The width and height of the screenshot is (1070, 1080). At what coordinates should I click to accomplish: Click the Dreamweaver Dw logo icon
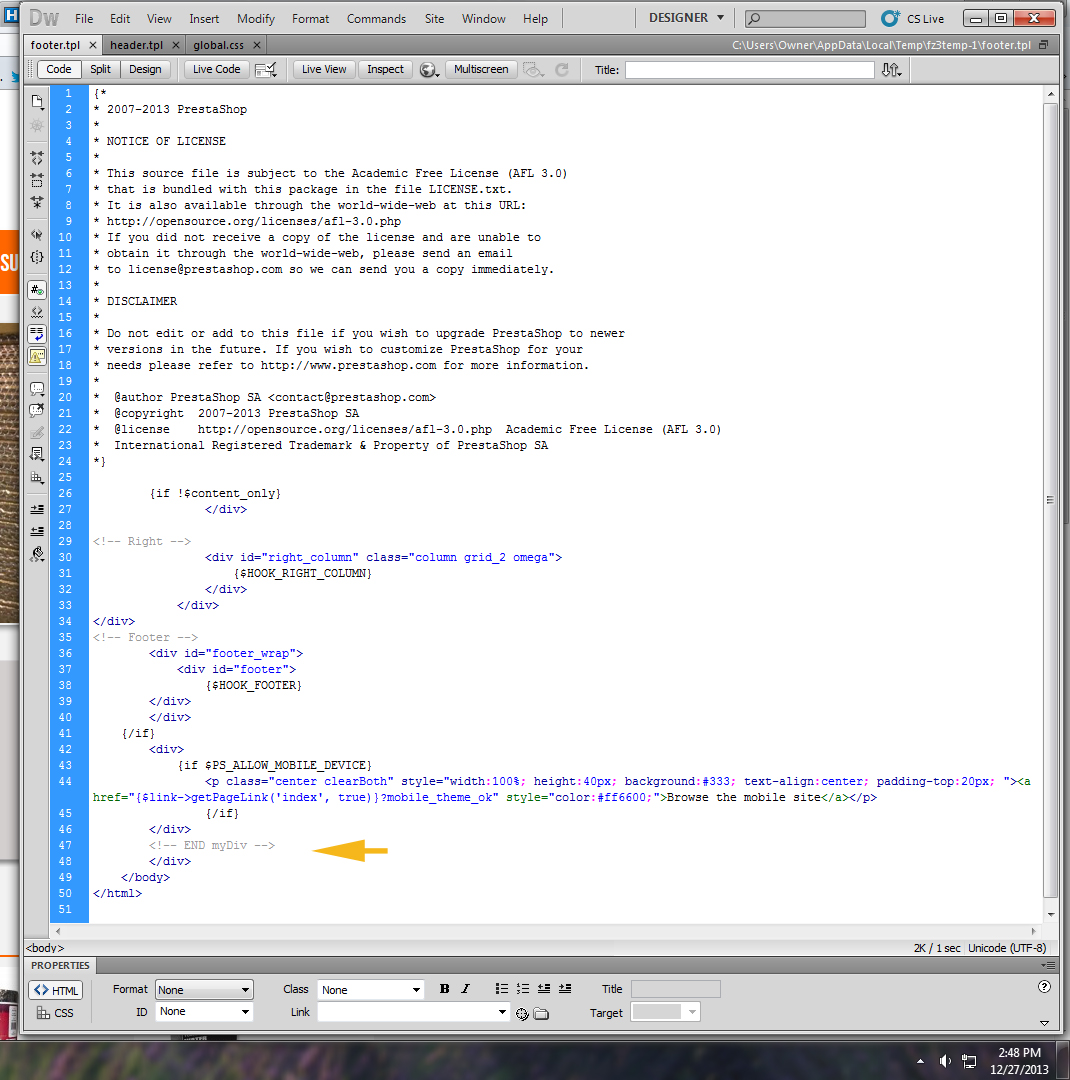[x=44, y=19]
